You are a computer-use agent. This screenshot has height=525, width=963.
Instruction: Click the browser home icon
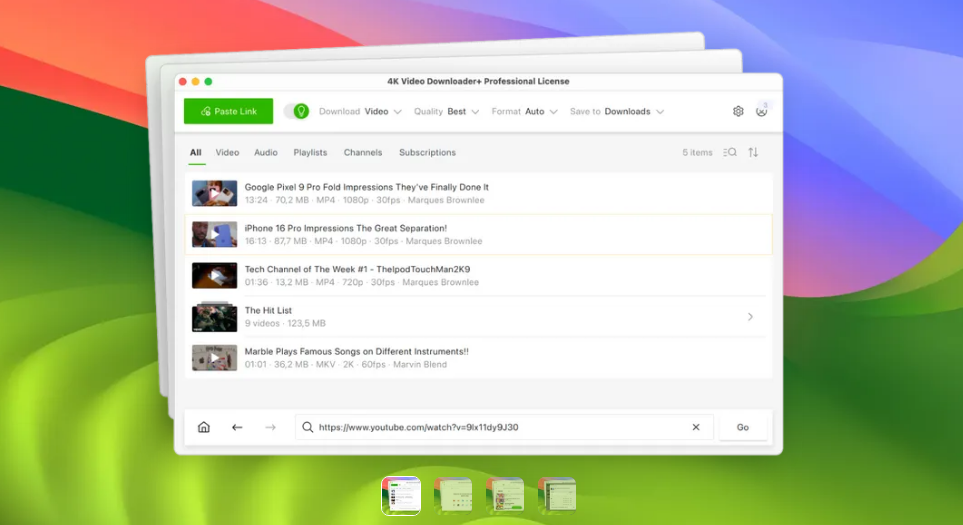[x=204, y=427]
